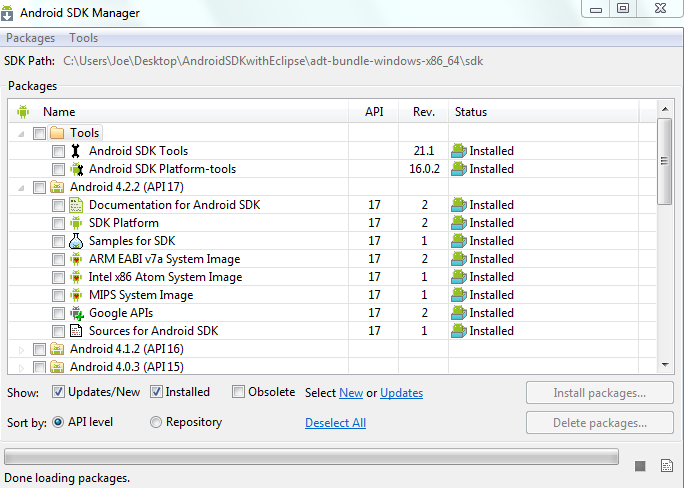Click the Deselect All link

click(x=335, y=423)
